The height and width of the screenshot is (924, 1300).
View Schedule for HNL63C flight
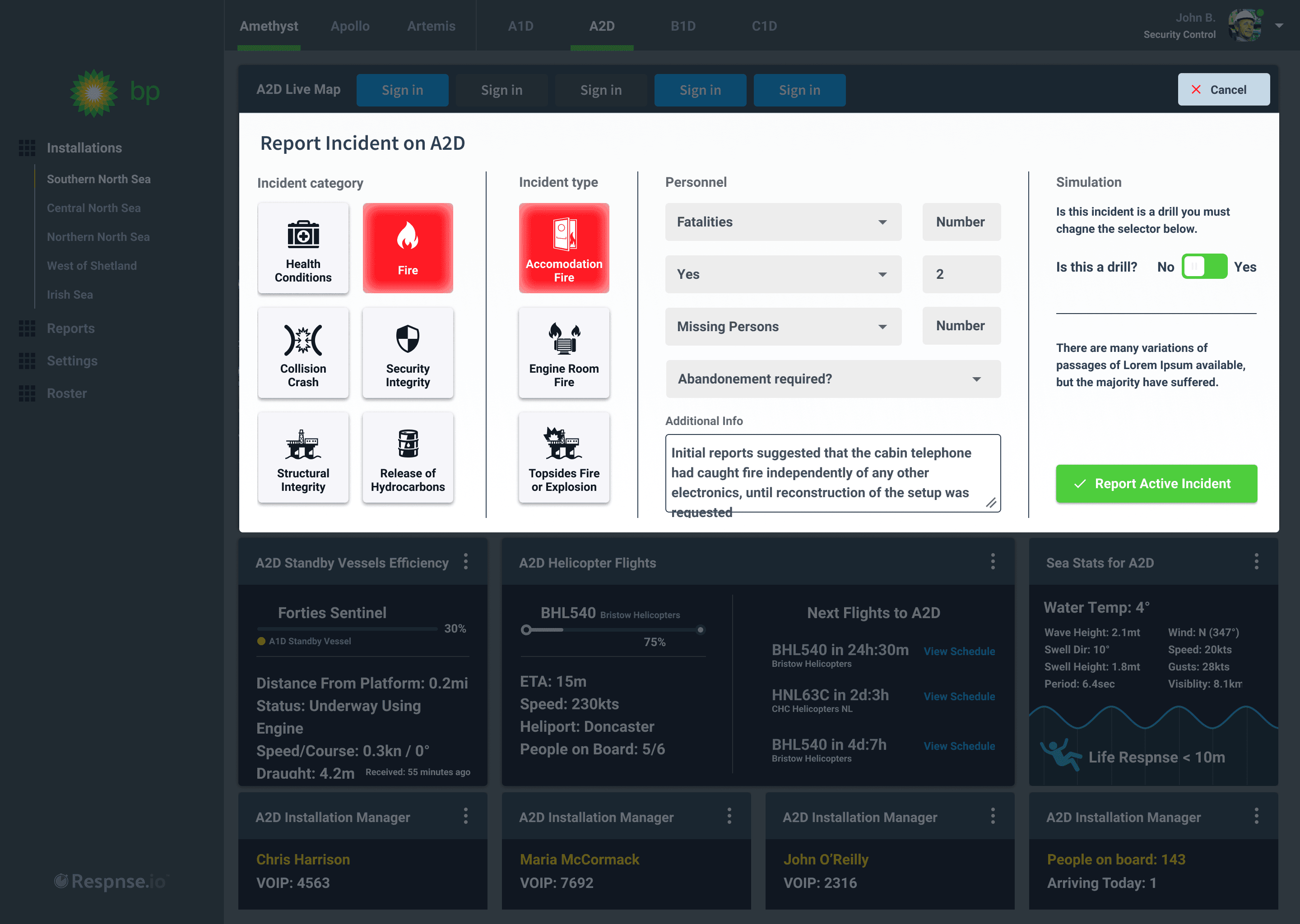(959, 697)
